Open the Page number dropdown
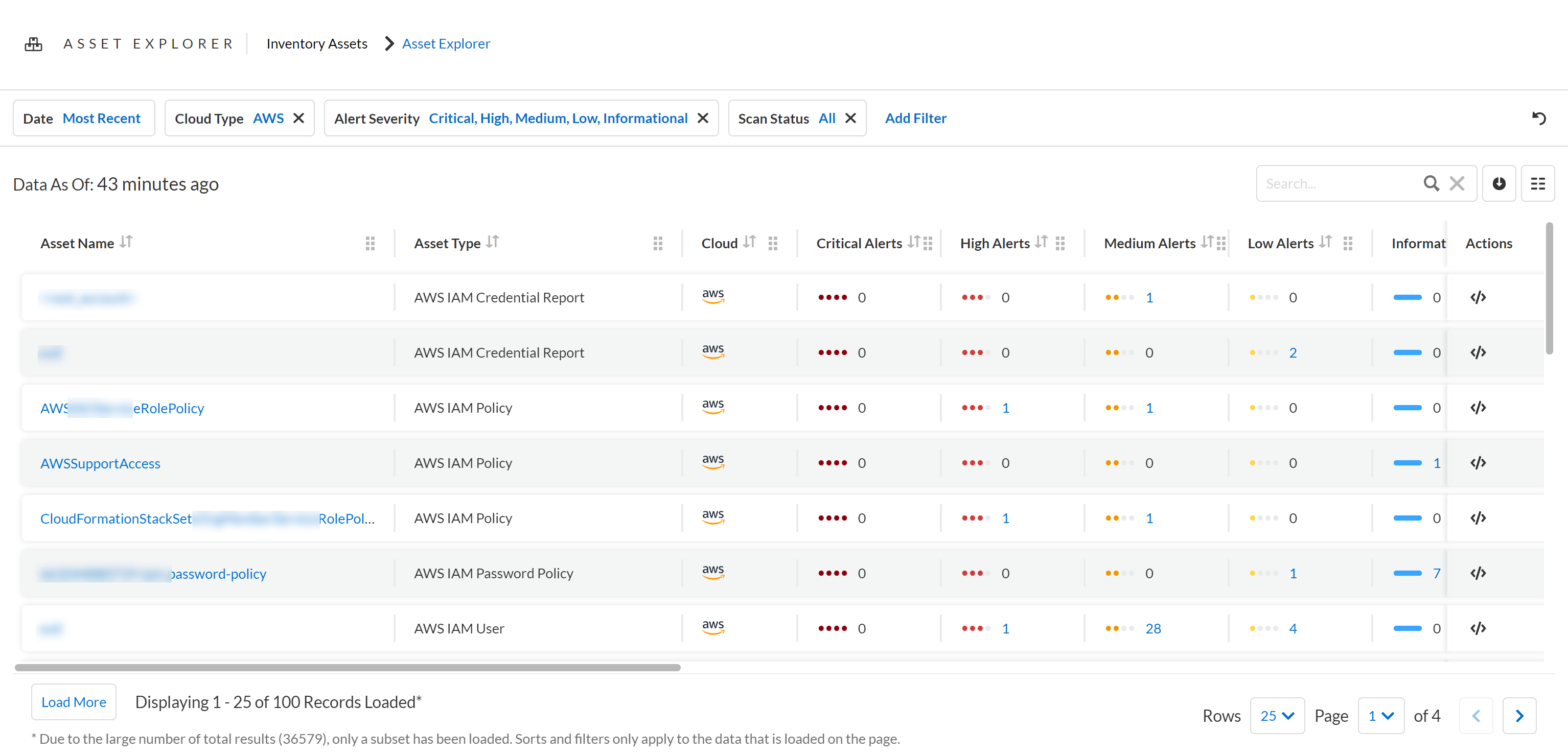The image size is (1568, 754). [x=1380, y=716]
